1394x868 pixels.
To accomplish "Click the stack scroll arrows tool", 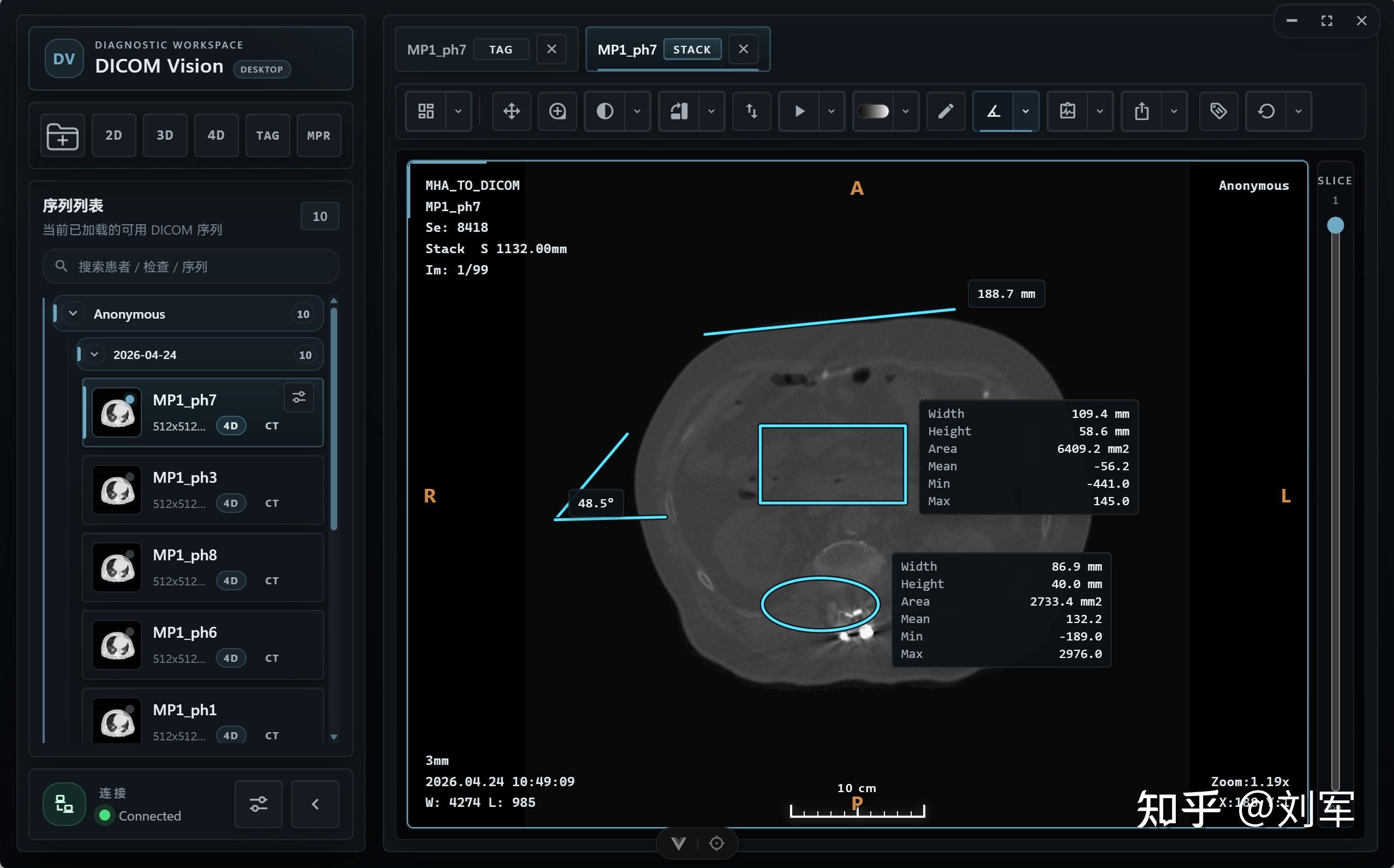I will click(751, 111).
